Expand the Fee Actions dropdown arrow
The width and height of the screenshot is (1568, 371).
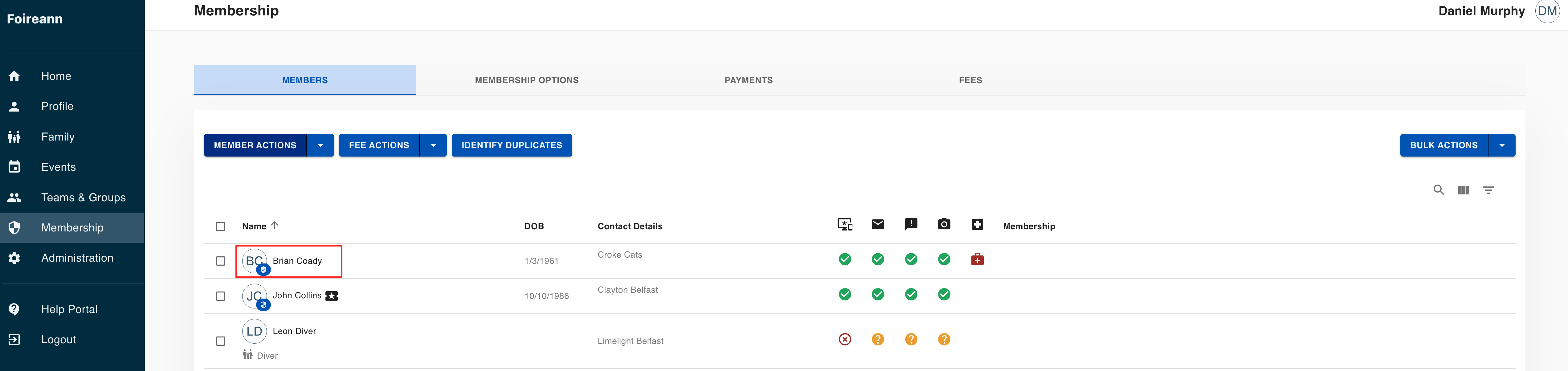tap(433, 145)
